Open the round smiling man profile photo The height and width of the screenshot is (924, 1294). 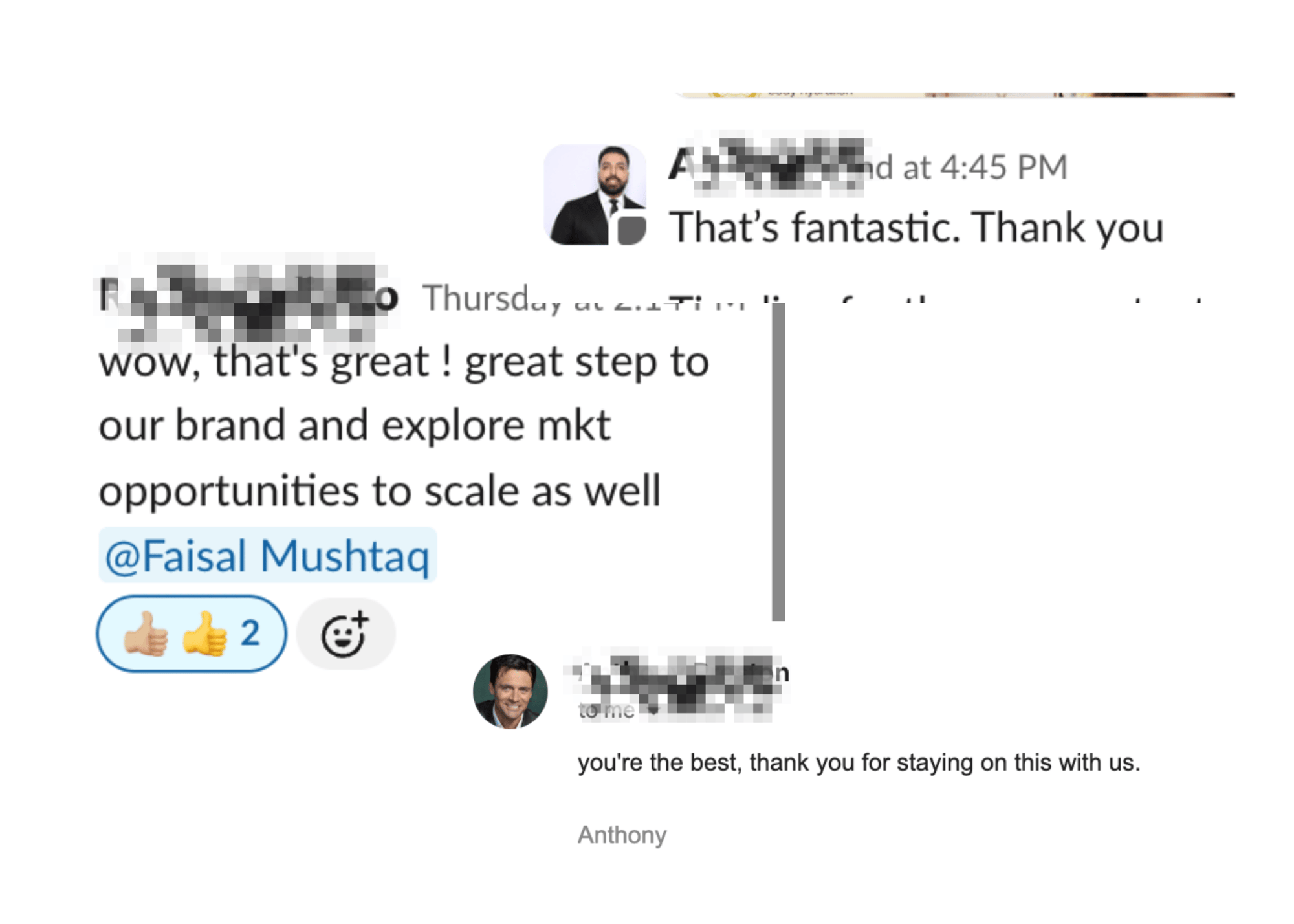510,692
